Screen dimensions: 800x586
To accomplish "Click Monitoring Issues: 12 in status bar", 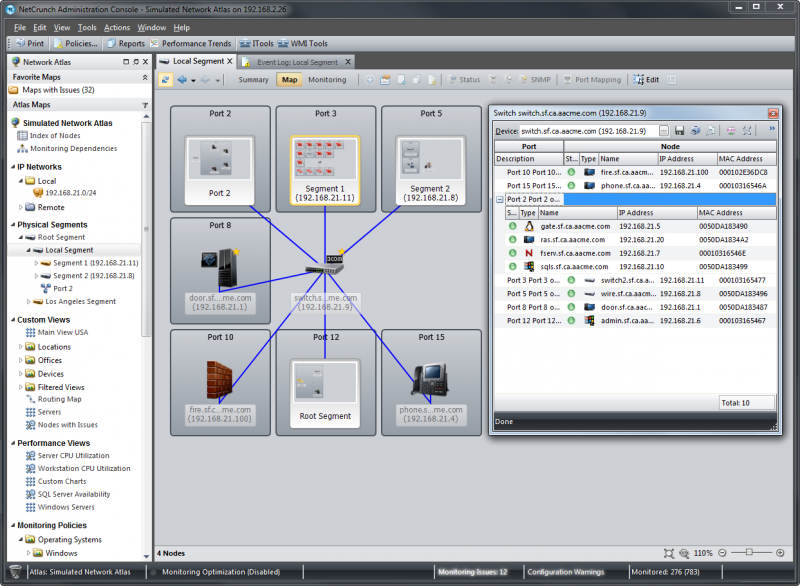I will click(472, 572).
